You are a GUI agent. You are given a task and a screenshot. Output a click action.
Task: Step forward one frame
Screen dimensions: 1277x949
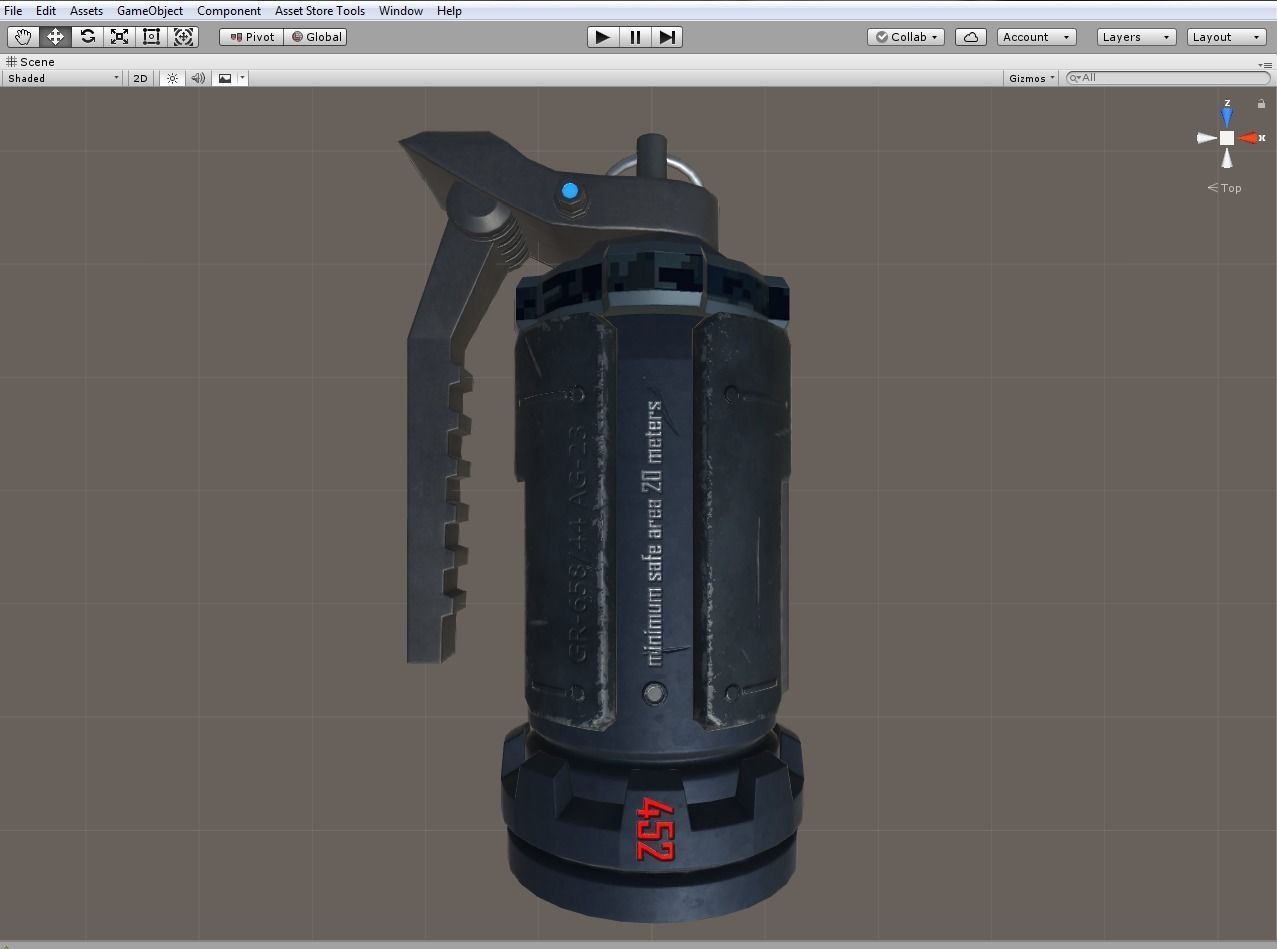(x=667, y=37)
